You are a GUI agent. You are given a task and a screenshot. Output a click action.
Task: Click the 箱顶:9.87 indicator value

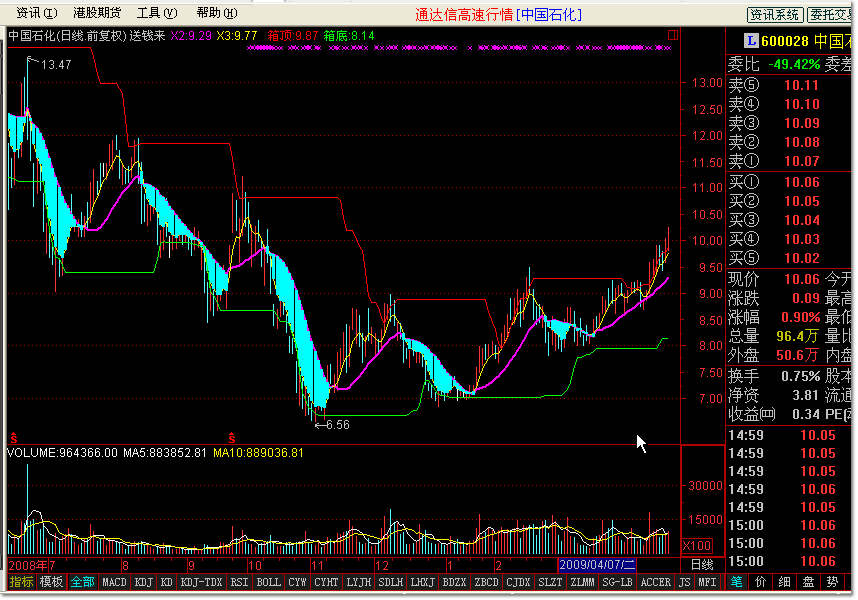[x=292, y=36]
